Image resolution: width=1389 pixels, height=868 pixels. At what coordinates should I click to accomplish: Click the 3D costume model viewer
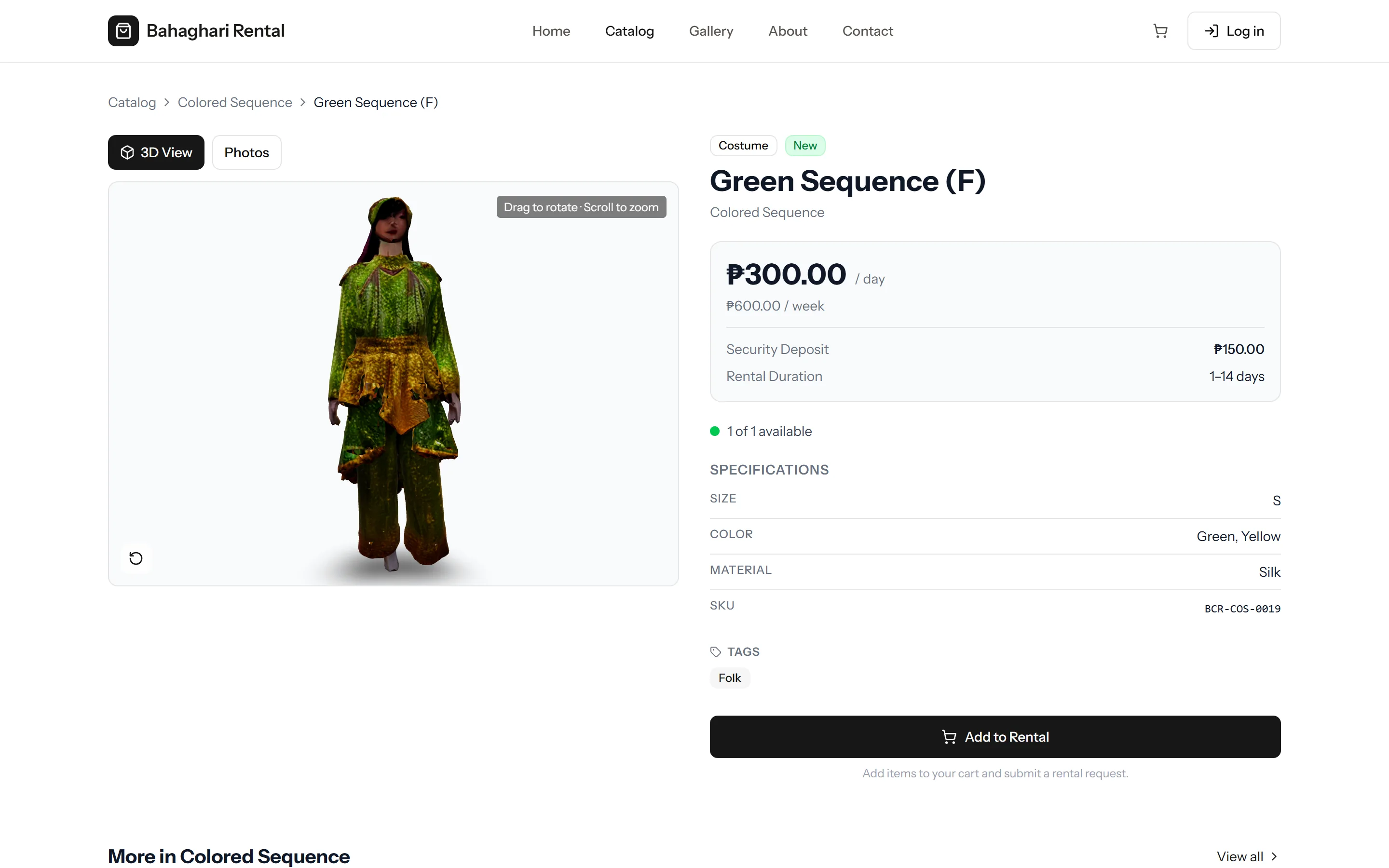[x=393, y=383]
